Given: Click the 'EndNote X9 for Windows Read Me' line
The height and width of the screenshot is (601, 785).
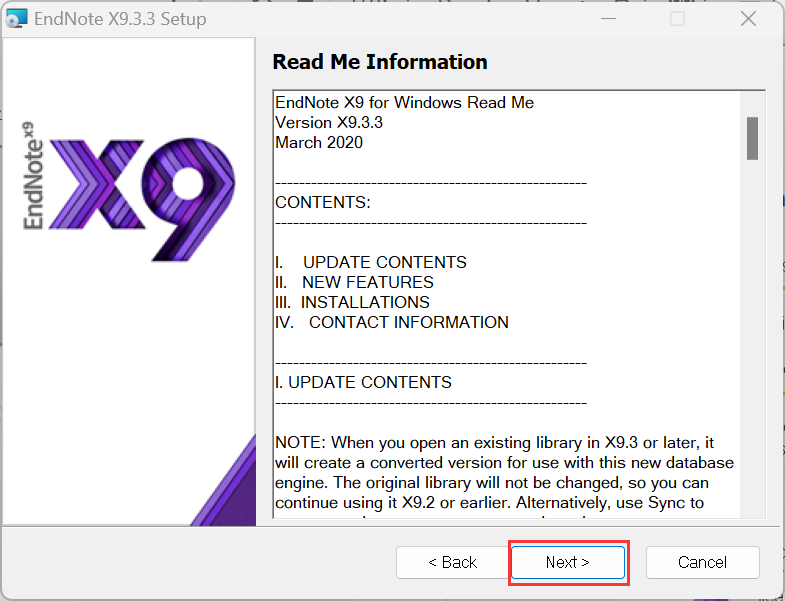Looking at the screenshot, I should tap(405, 102).
